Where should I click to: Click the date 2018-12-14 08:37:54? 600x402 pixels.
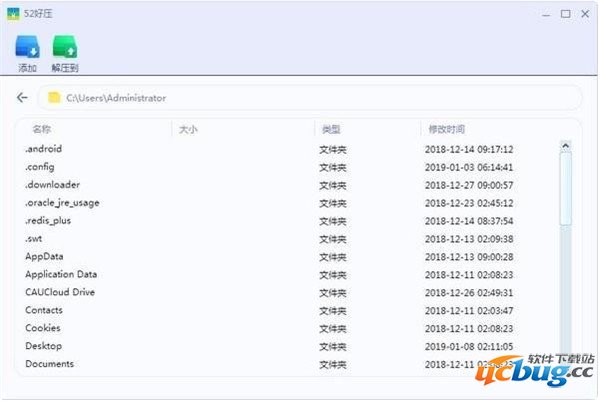(469, 221)
